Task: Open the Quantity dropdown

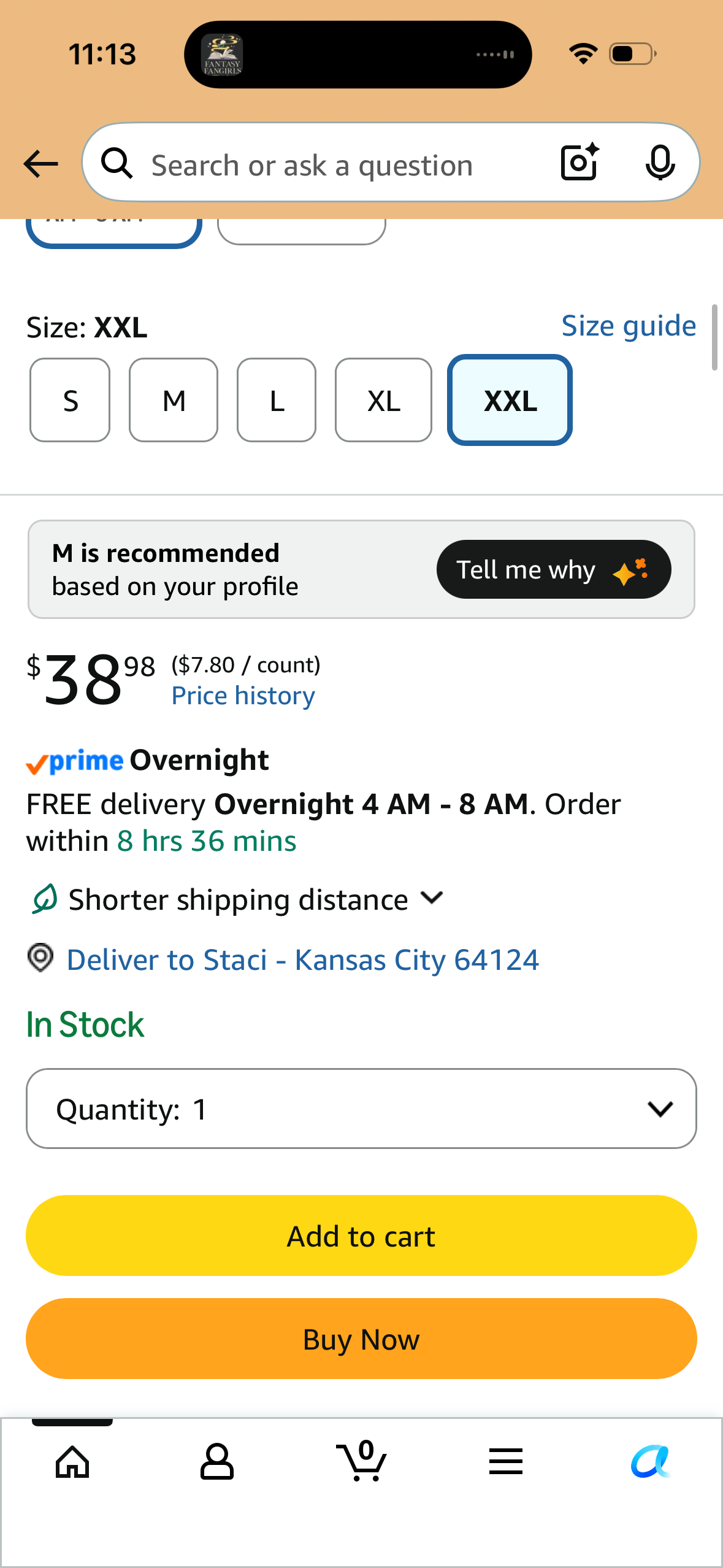Action: pyautogui.click(x=361, y=1109)
